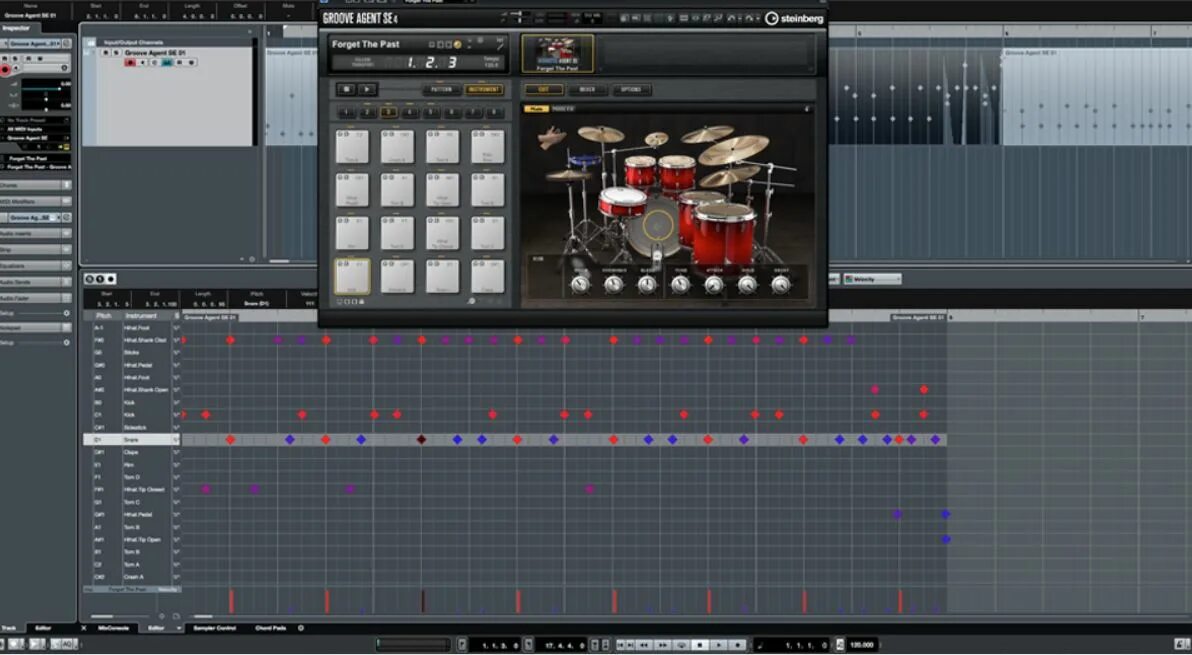Select pad group 3

pyautogui.click(x=388, y=112)
